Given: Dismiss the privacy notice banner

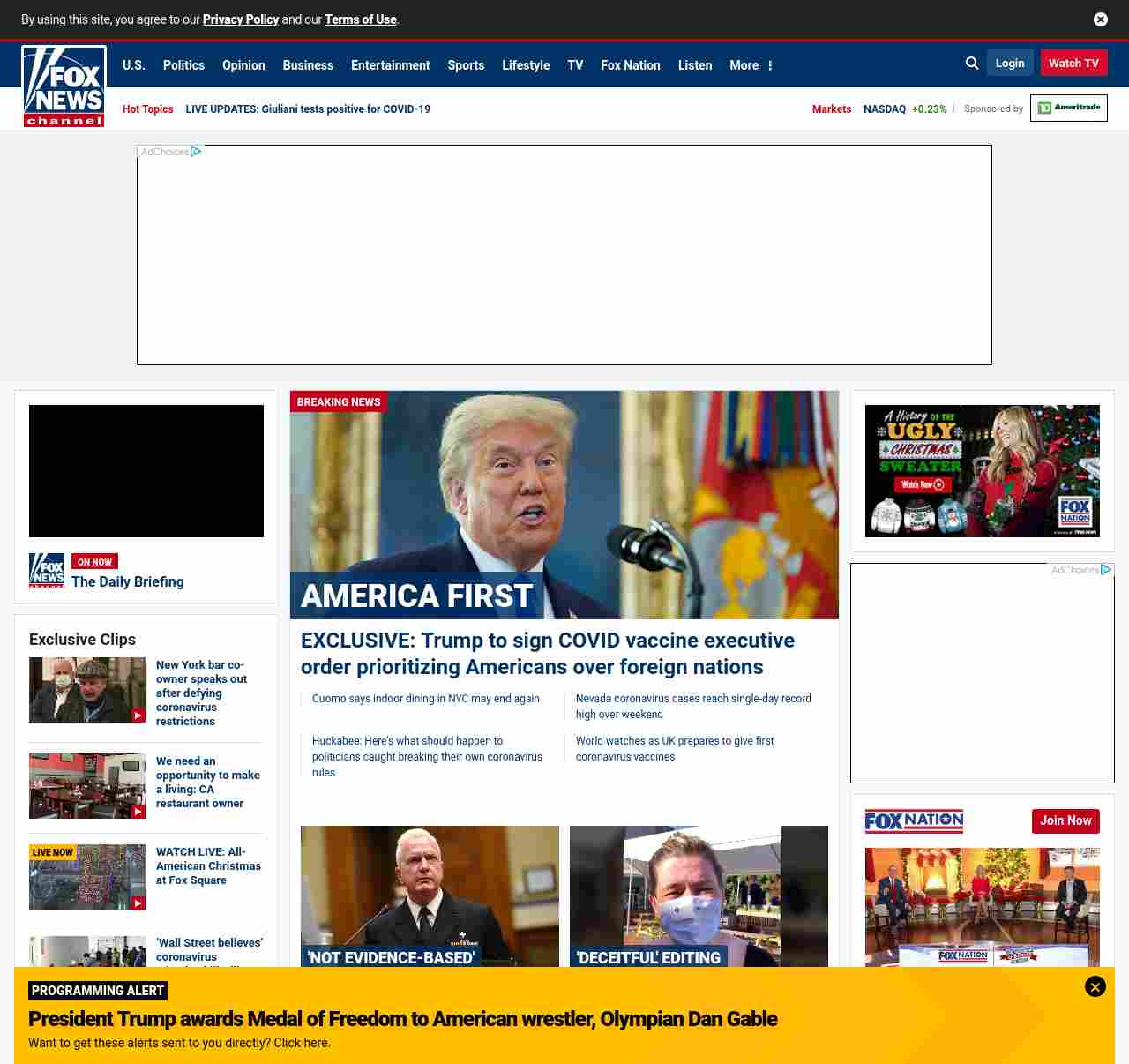Looking at the screenshot, I should (1101, 19).
